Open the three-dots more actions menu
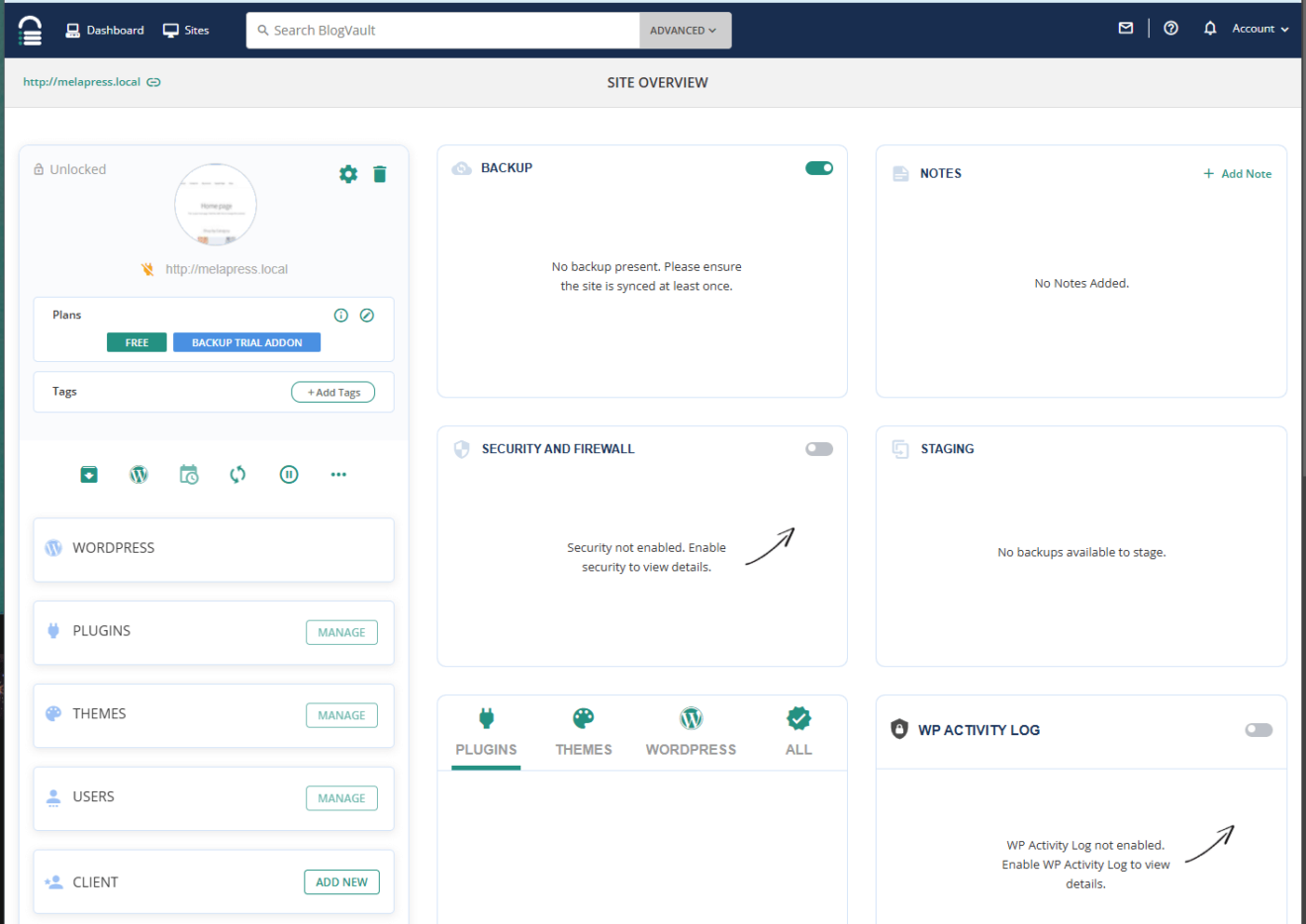Viewport: 1306px width, 924px height. click(x=338, y=475)
